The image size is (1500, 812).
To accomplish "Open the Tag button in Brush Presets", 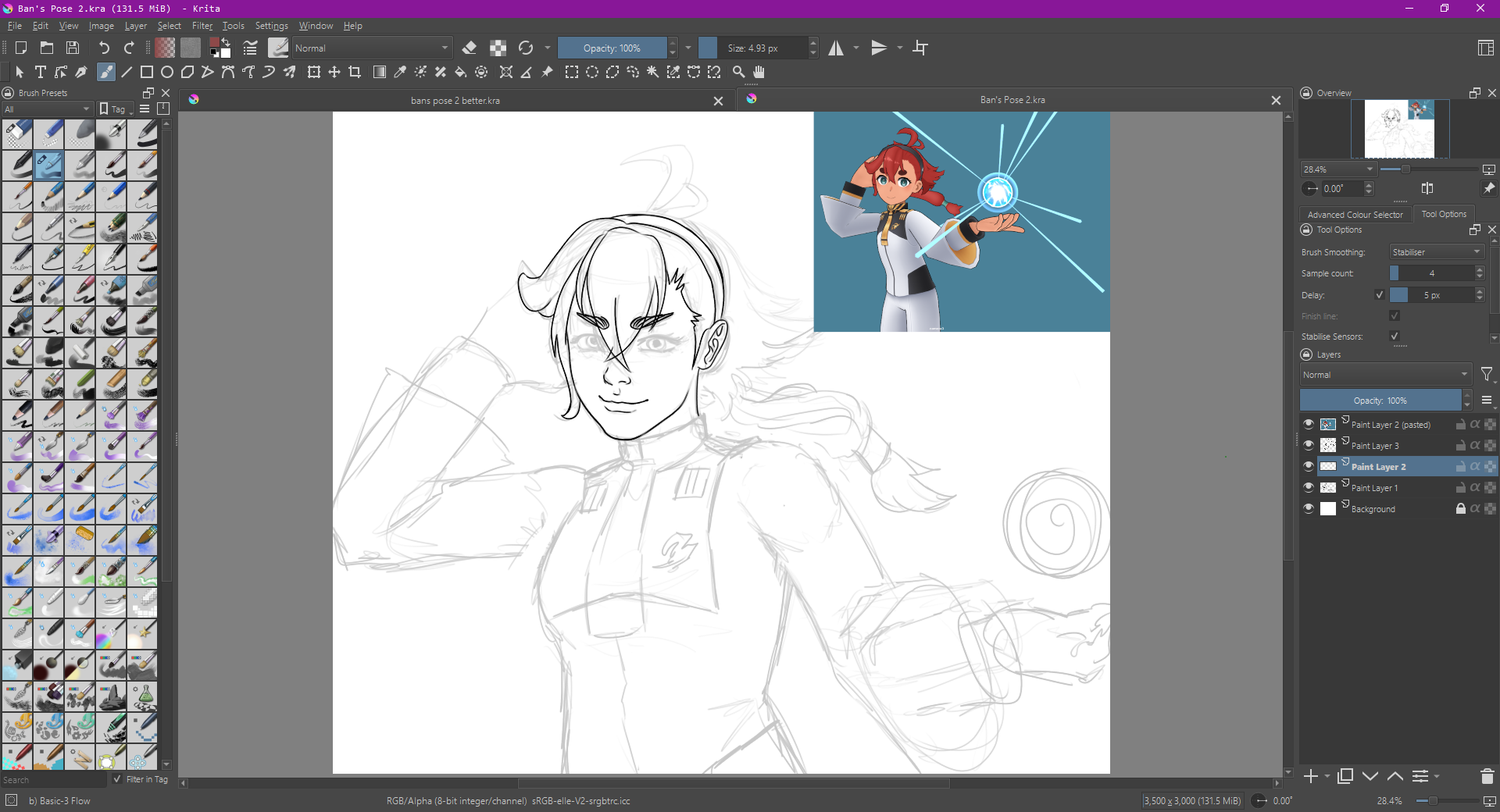I will [116, 109].
